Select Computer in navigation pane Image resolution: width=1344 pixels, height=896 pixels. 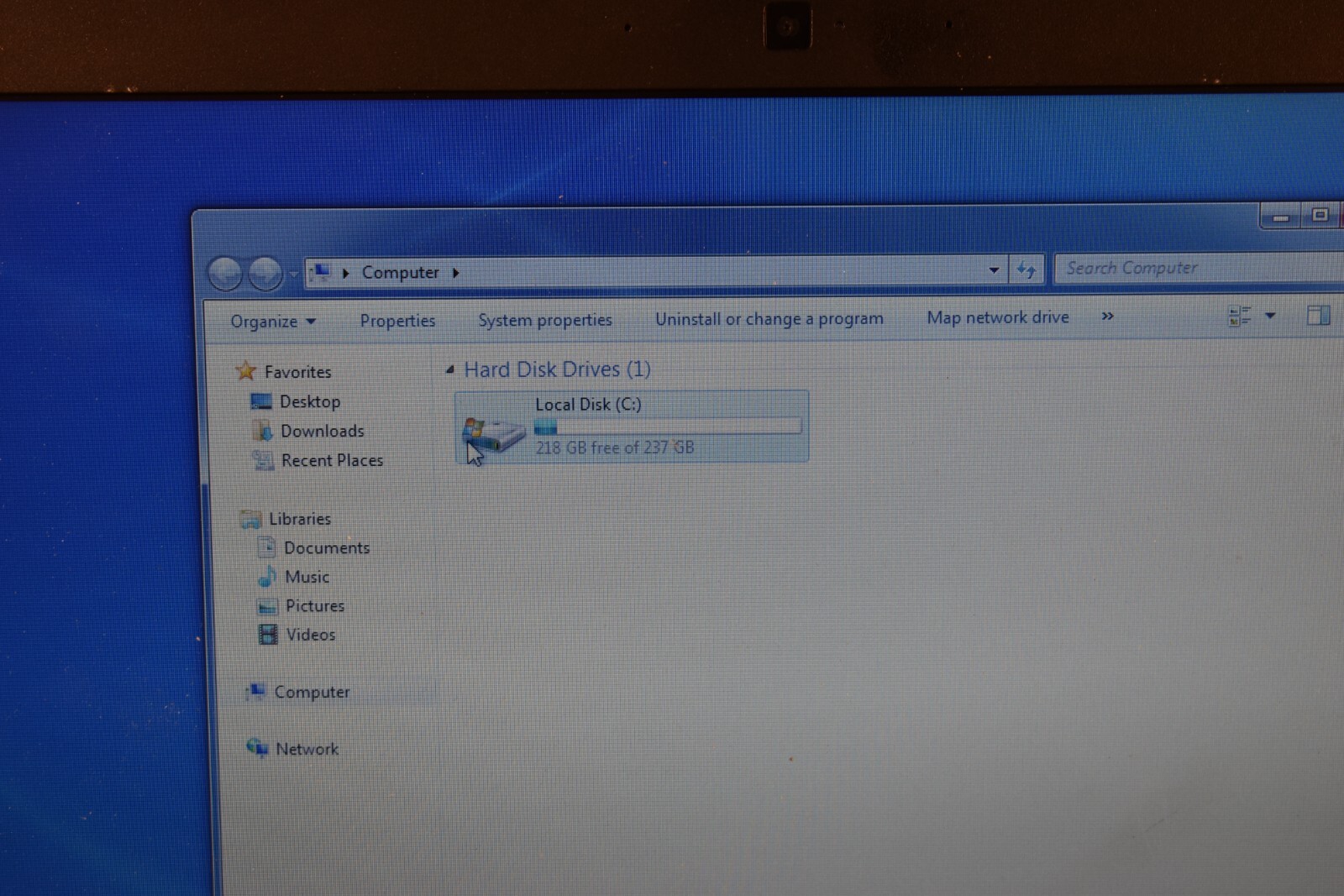[312, 692]
